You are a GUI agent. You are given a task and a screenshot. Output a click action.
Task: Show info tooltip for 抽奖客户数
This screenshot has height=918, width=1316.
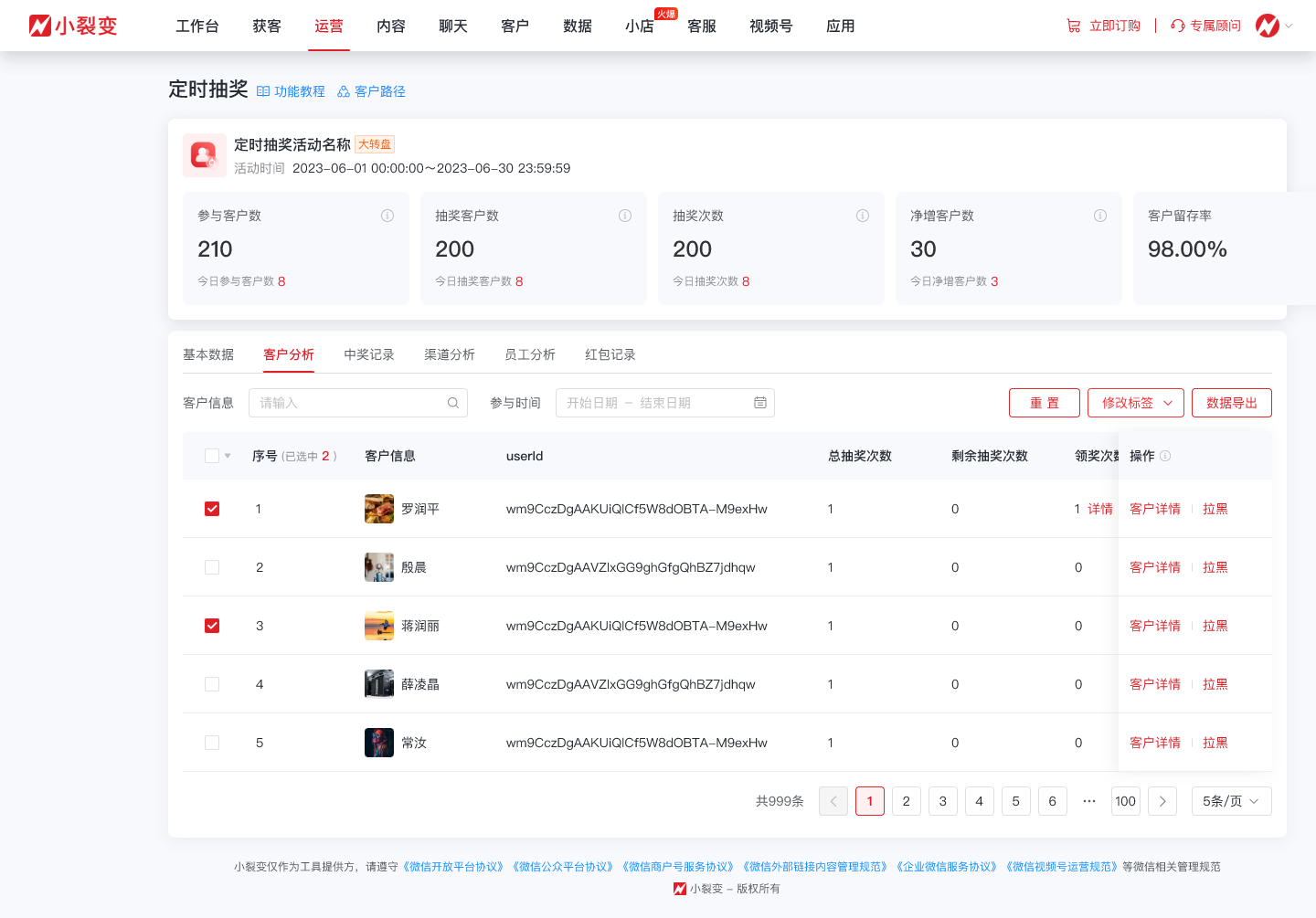625,216
